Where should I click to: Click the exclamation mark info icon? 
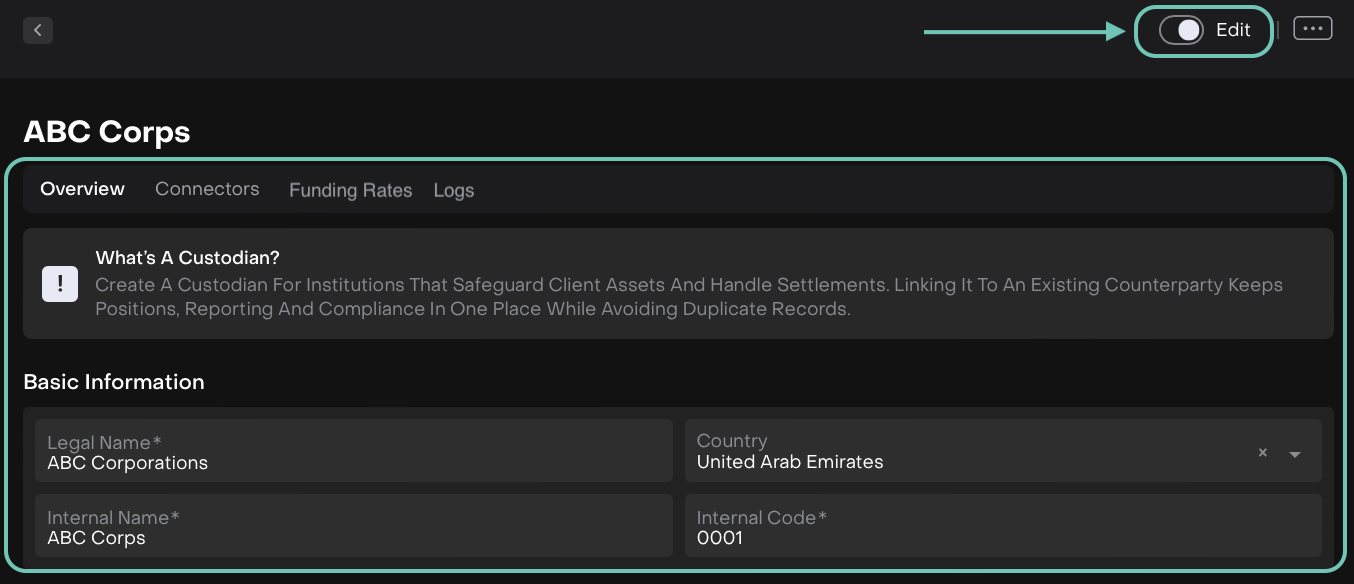[60, 284]
